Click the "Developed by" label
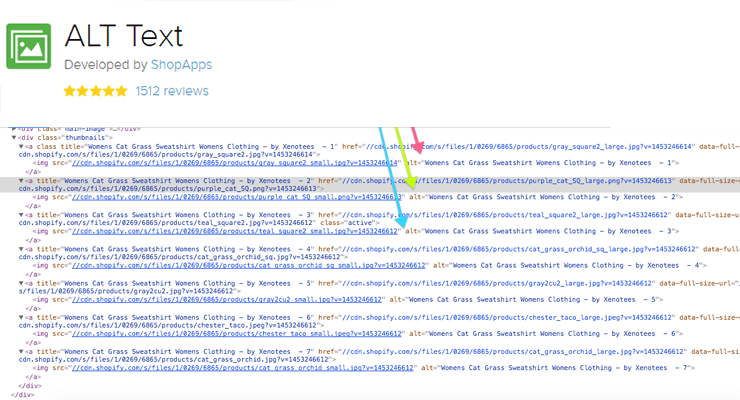 coord(106,65)
